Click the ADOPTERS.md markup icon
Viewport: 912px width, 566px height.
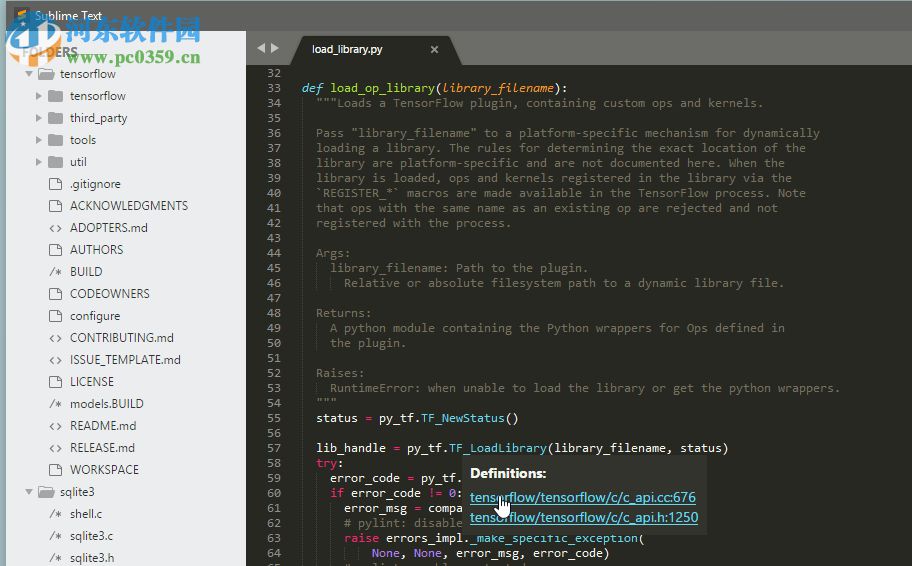(56, 228)
